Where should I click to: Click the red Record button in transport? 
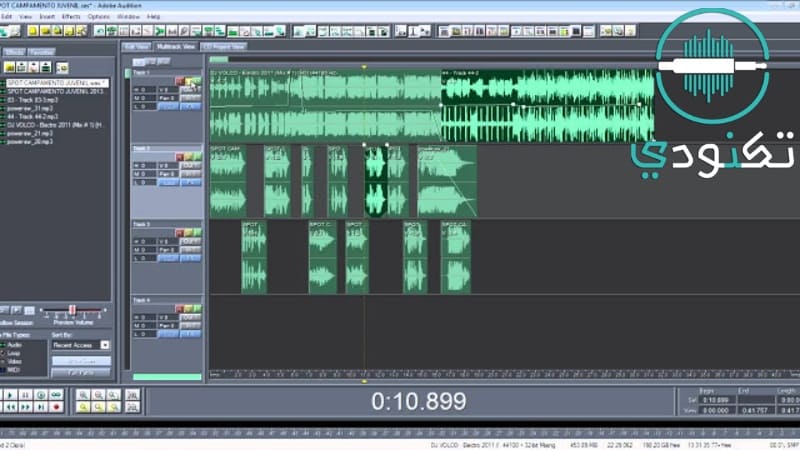(x=56, y=407)
